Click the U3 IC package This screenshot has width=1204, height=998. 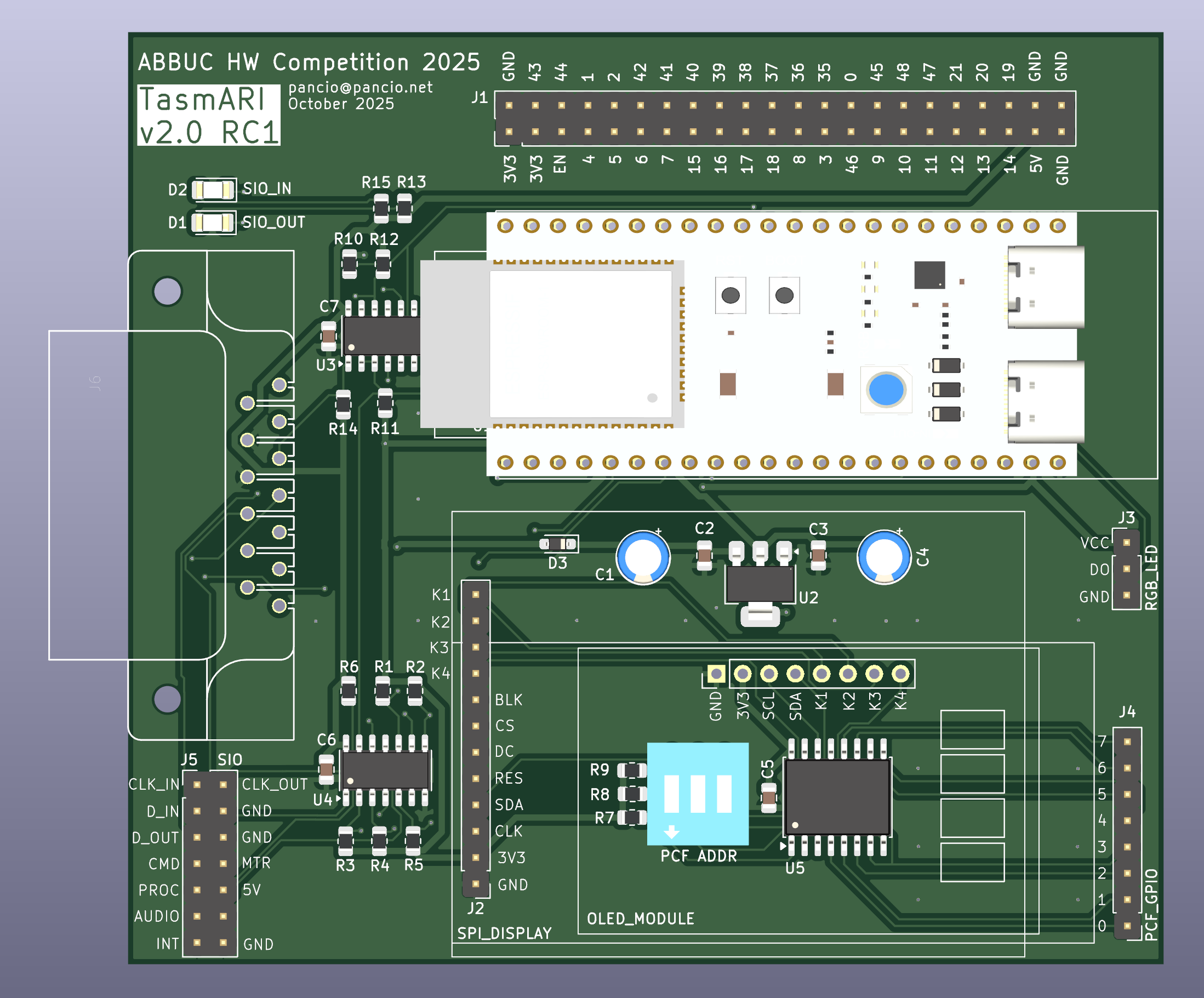(383, 336)
